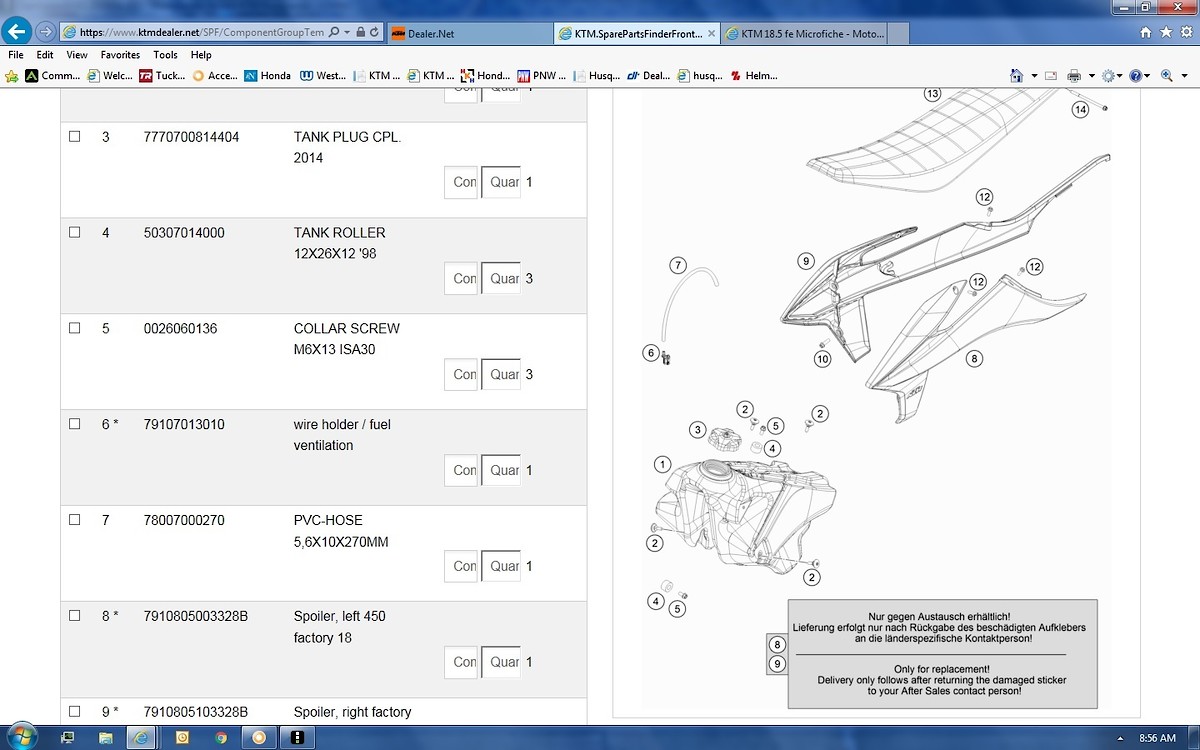The width and height of the screenshot is (1200, 750).
Task: Switch to the Dealer.Net tab
Action: coord(468,33)
